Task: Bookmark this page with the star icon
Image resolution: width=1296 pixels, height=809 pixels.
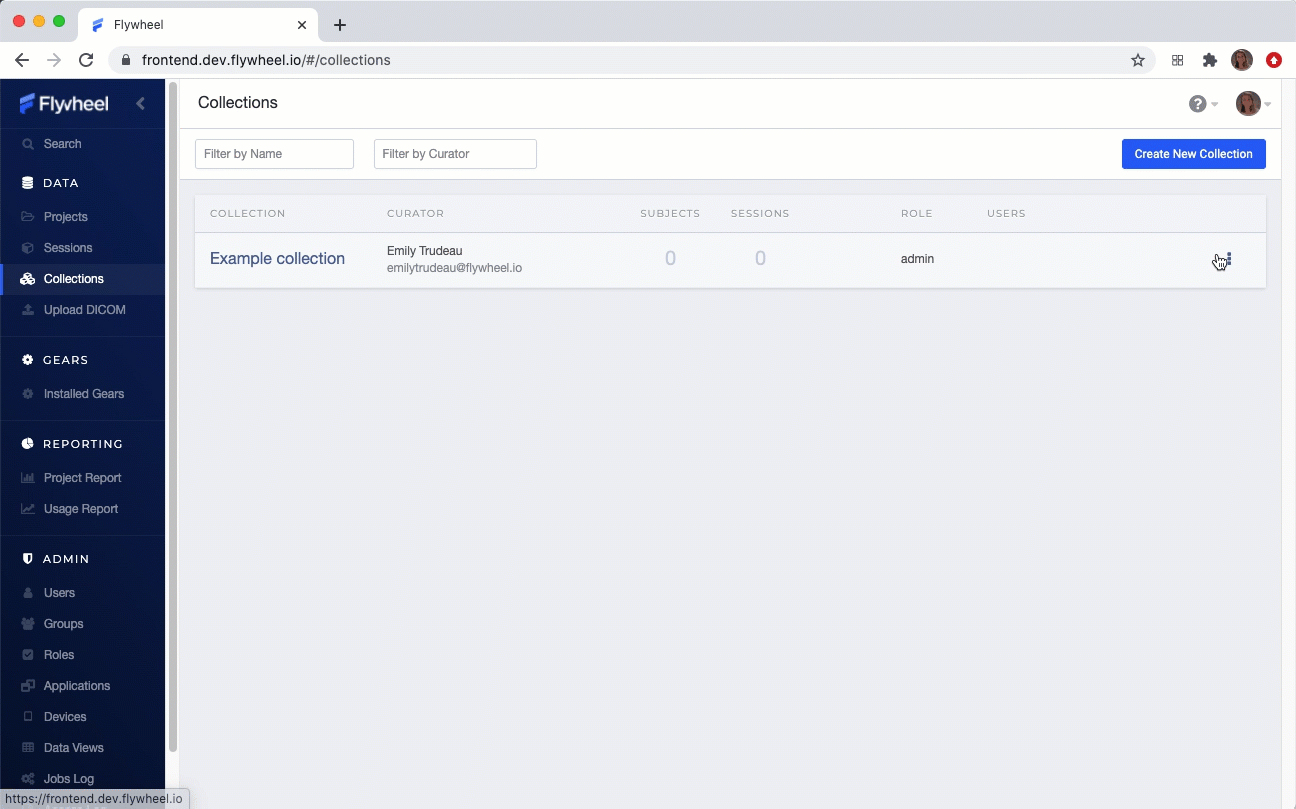Action: coord(1138,60)
